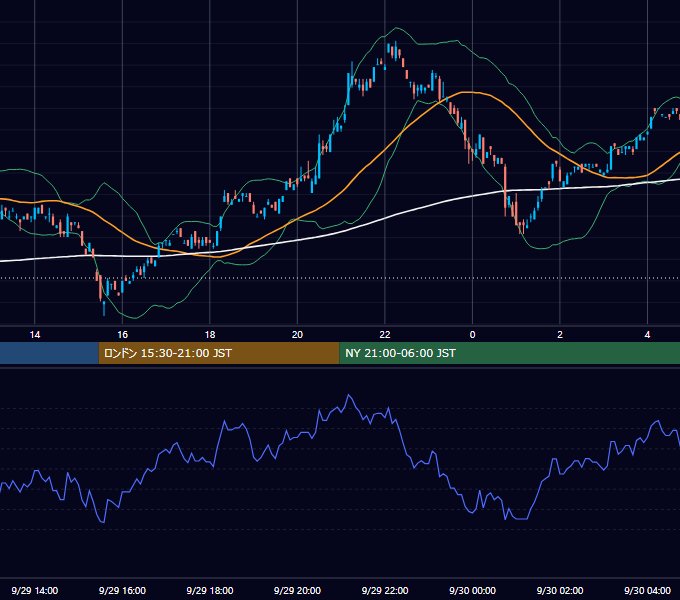The width and height of the screenshot is (680, 600).
Task: Click the 9/29 22:00 time label
Action: tap(385, 590)
